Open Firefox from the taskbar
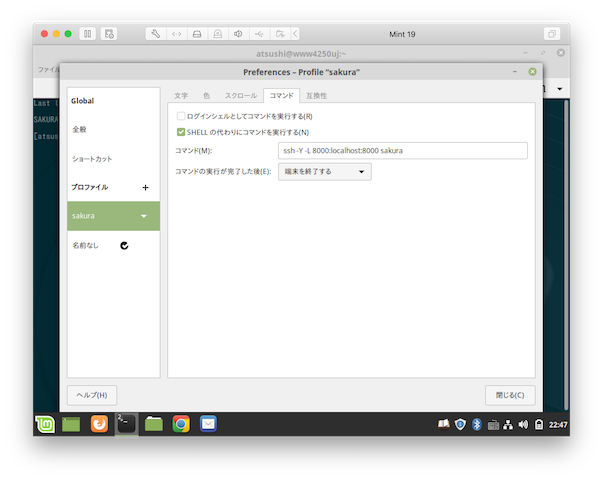The image size is (603, 480). (x=99, y=424)
